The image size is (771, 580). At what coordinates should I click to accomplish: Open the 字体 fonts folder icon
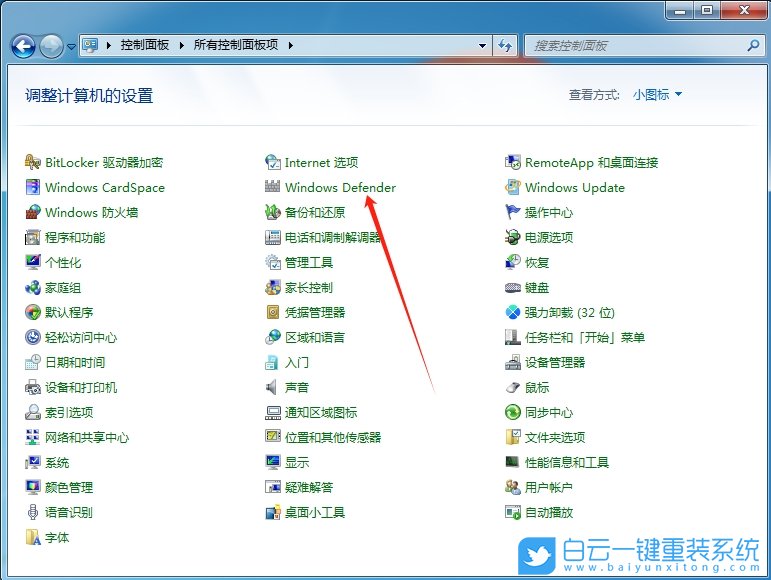coord(32,537)
